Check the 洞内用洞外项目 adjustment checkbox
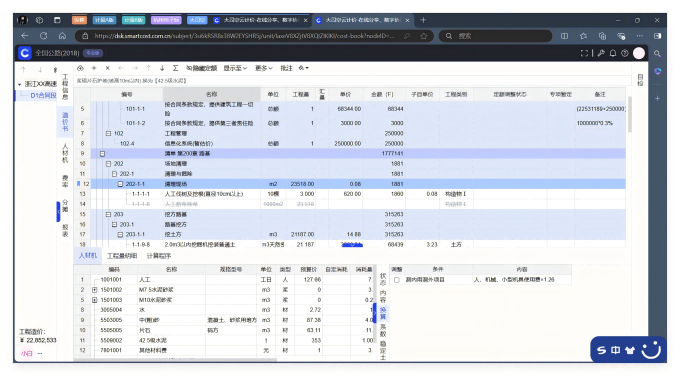 (x=396, y=280)
